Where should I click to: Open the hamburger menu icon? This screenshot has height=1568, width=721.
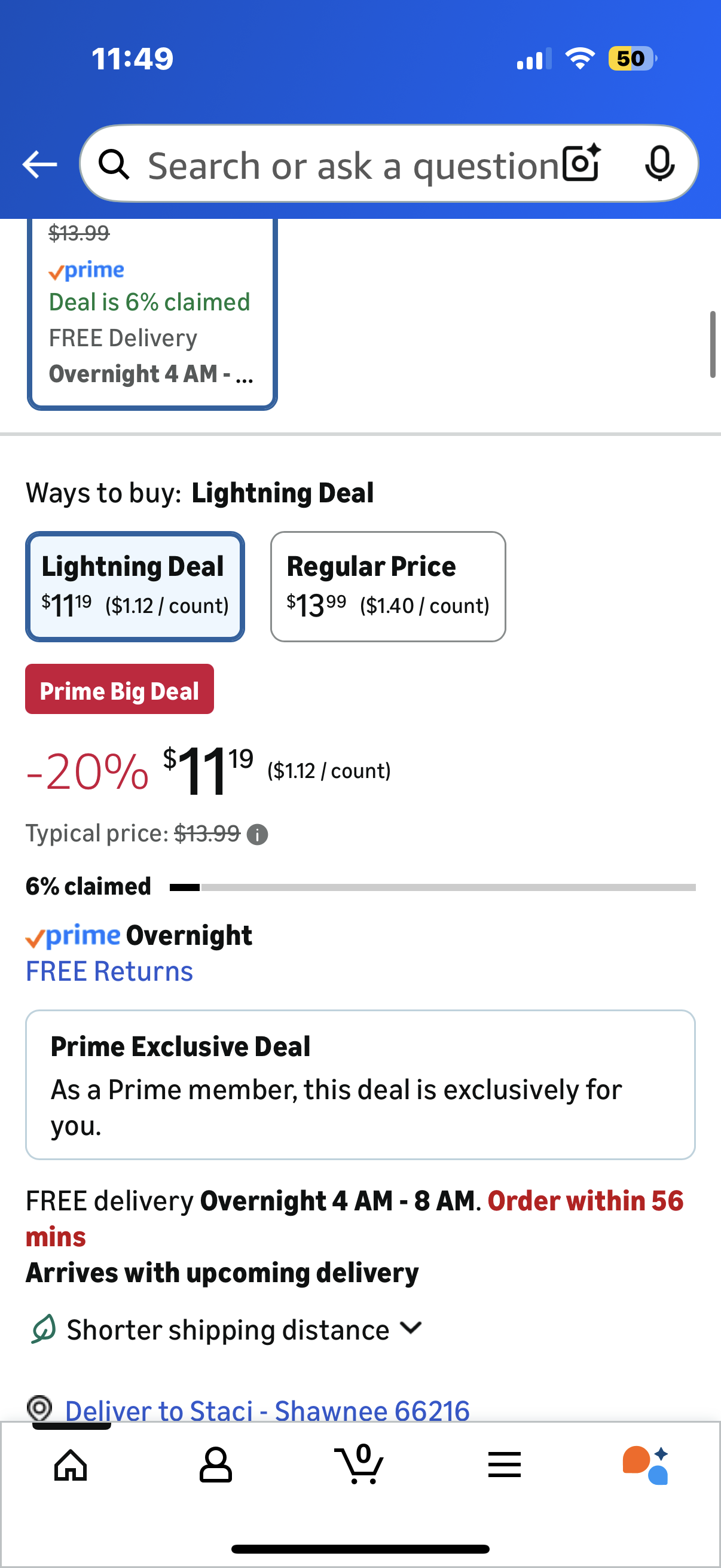click(505, 1465)
